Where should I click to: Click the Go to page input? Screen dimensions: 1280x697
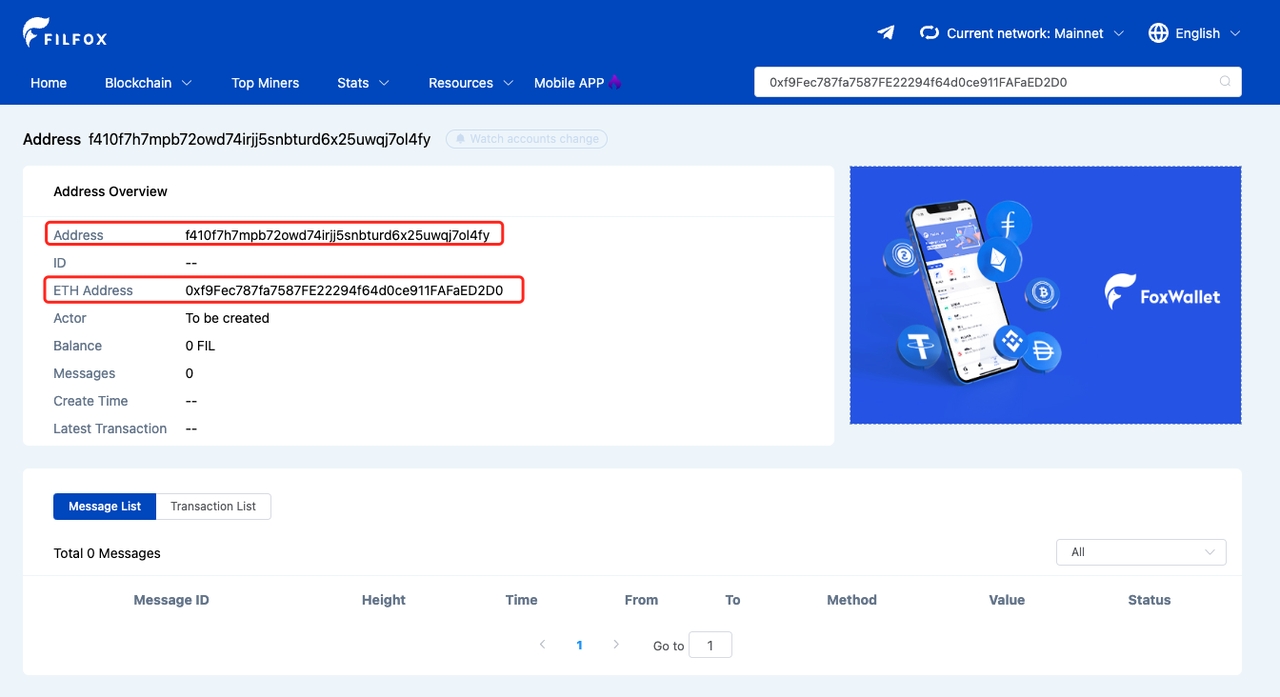coord(711,646)
